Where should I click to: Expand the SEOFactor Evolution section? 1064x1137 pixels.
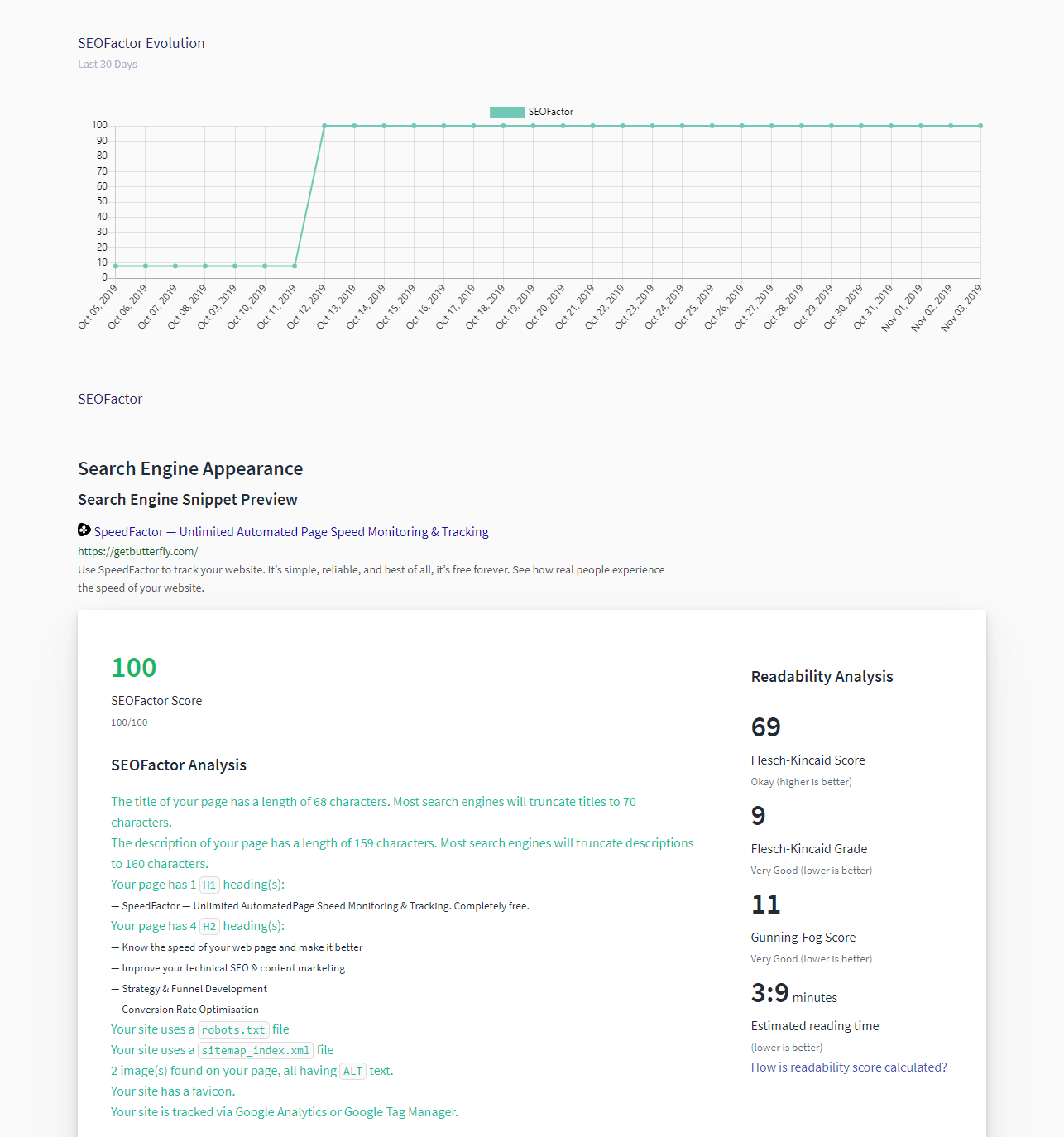coord(141,42)
